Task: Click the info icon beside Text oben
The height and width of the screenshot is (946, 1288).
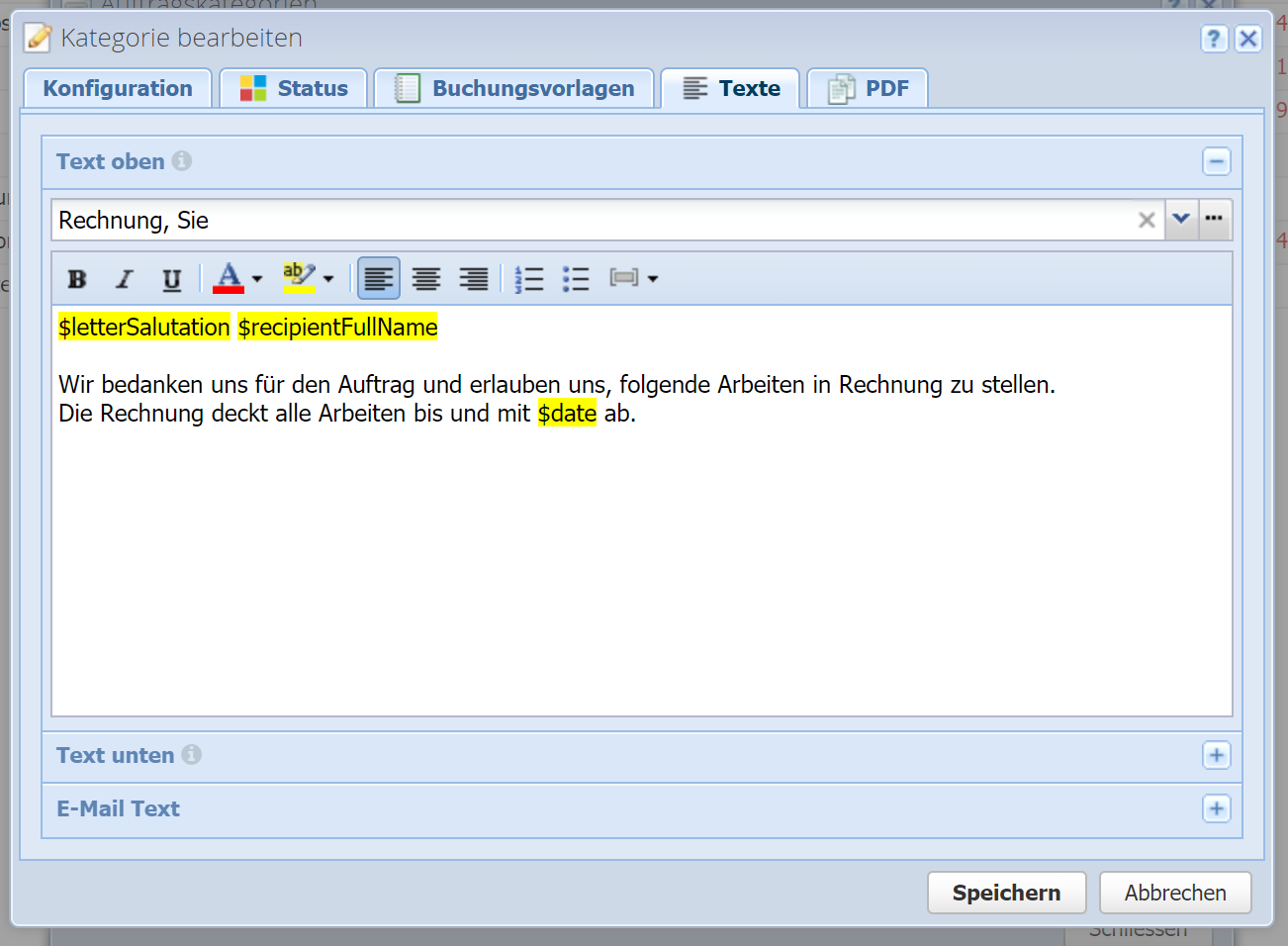Action: [182, 161]
